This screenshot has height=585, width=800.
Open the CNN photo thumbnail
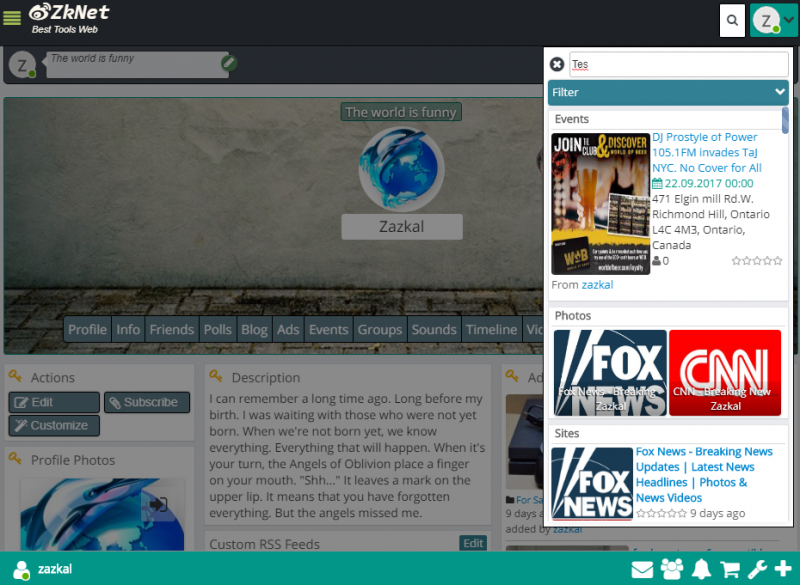tap(725, 373)
